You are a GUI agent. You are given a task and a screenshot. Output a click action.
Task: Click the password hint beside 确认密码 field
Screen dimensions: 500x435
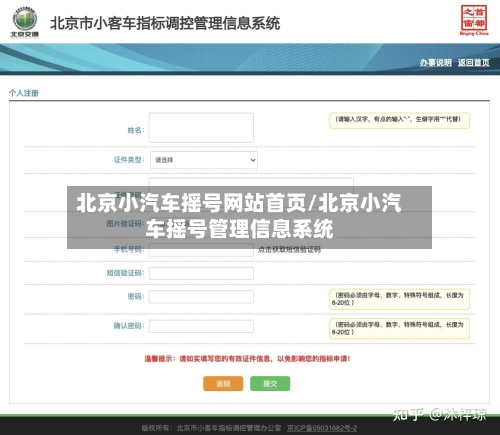[x=399, y=329]
